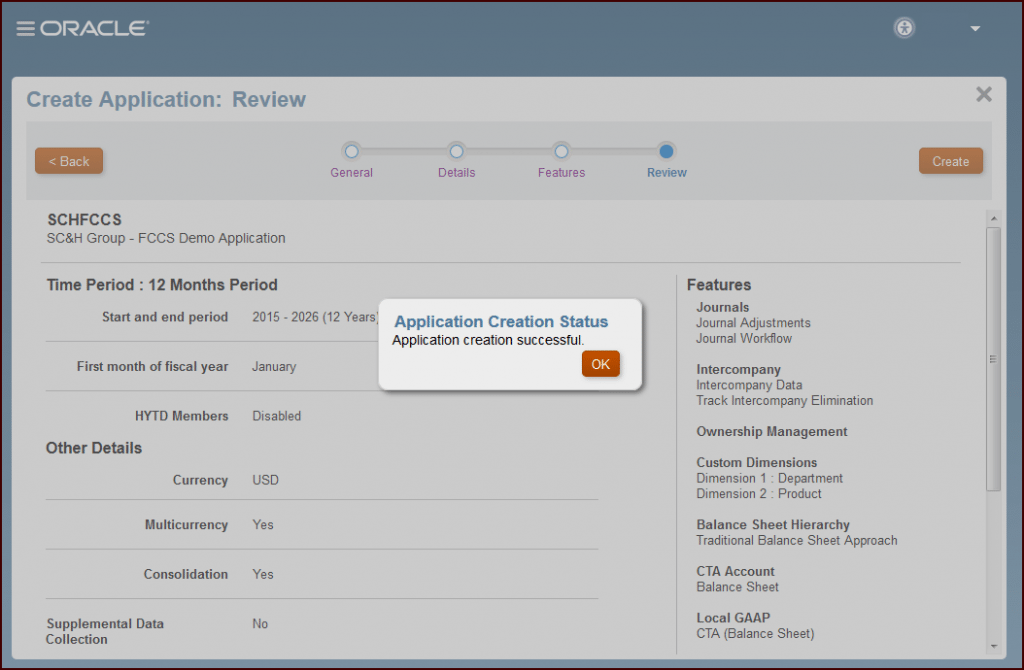Click SC&H Group - FCCS Demo Application description

click(166, 238)
